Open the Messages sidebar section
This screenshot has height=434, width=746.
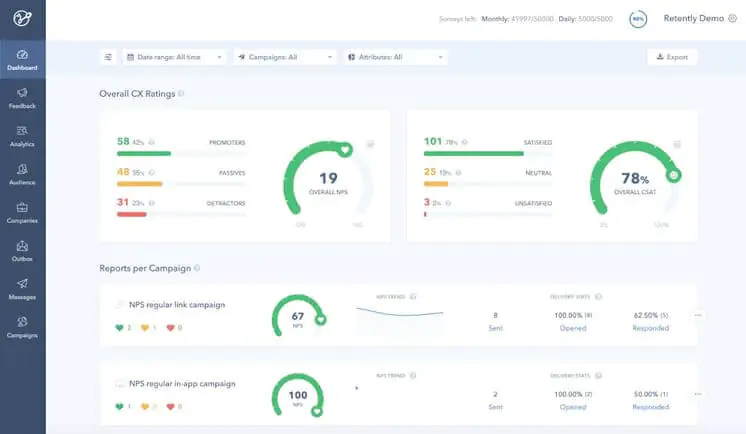point(22,289)
